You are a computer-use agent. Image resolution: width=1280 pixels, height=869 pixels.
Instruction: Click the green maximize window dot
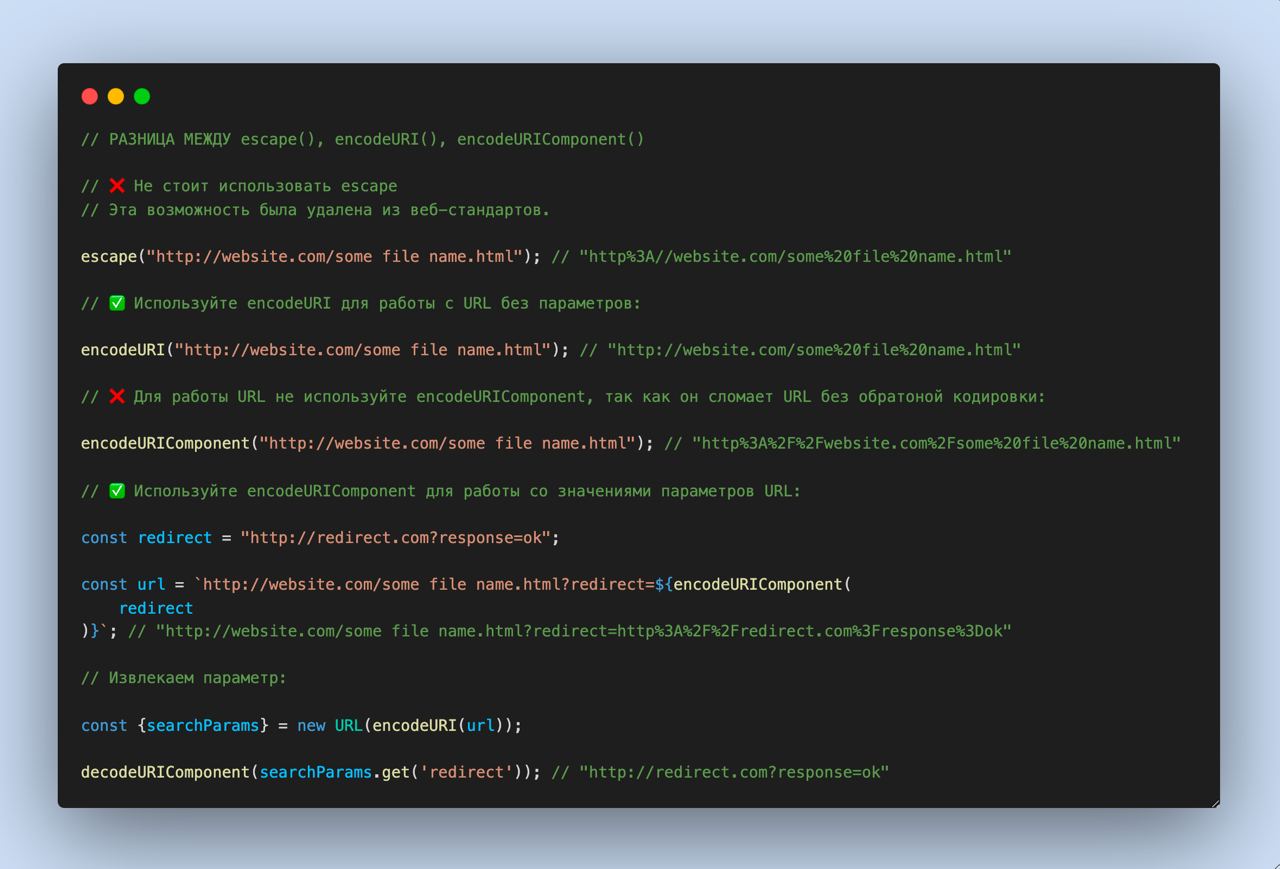[x=142, y=96]
